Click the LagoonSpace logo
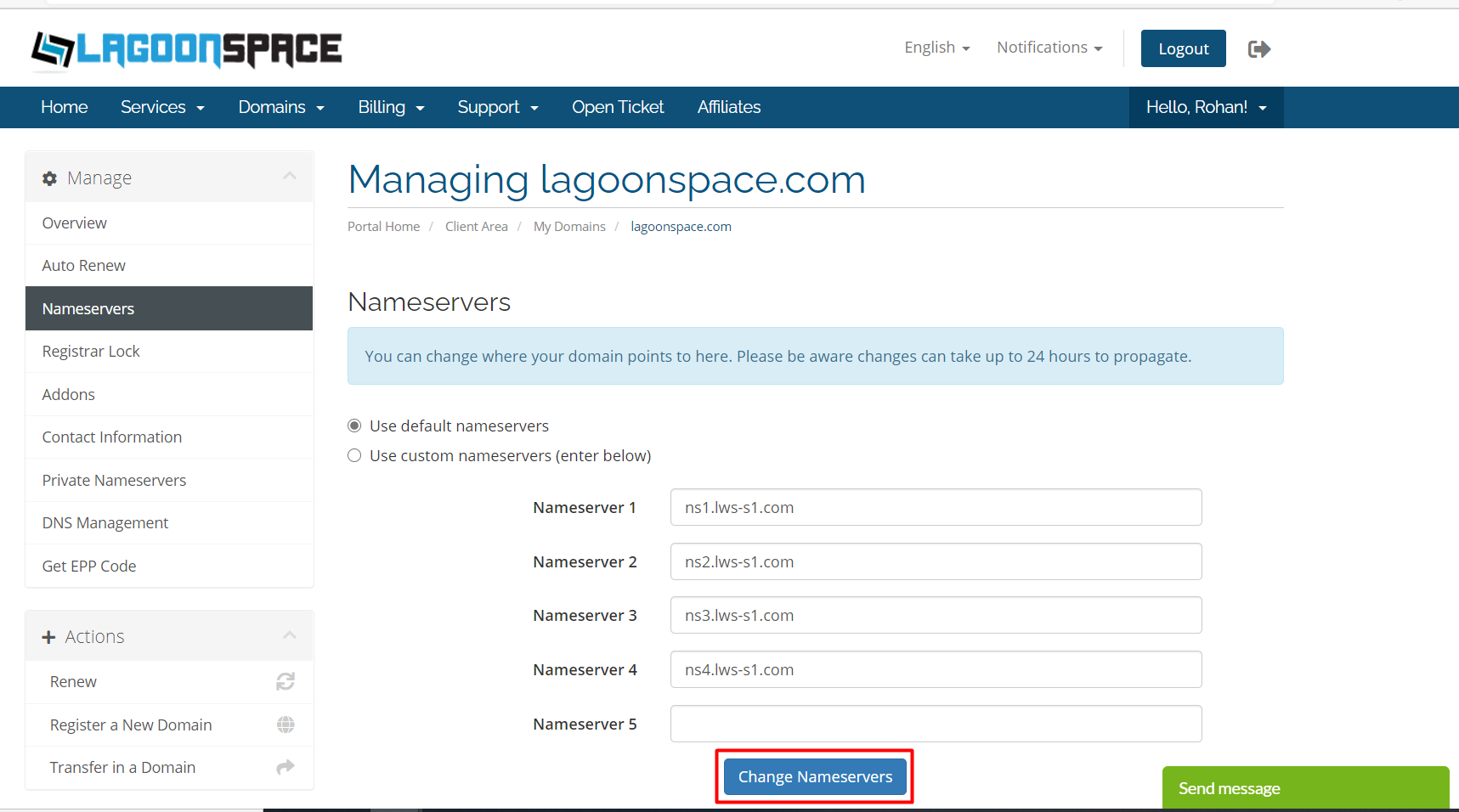Viewport: 1459px width, 812px height. pyautogui.click(x=186, y=49)
